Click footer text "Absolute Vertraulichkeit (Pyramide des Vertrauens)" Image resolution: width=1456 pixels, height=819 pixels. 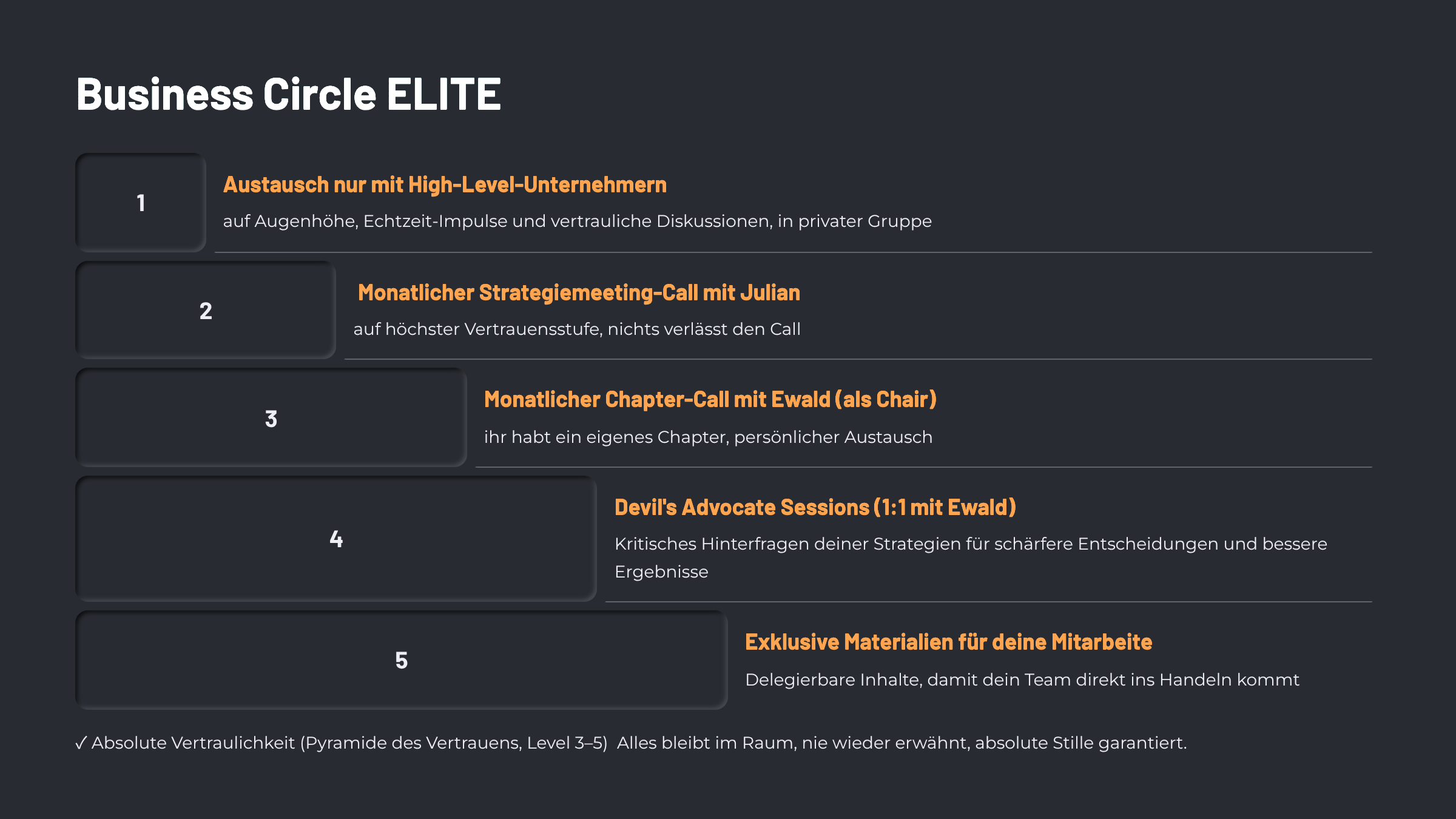[x=349, y=743]
